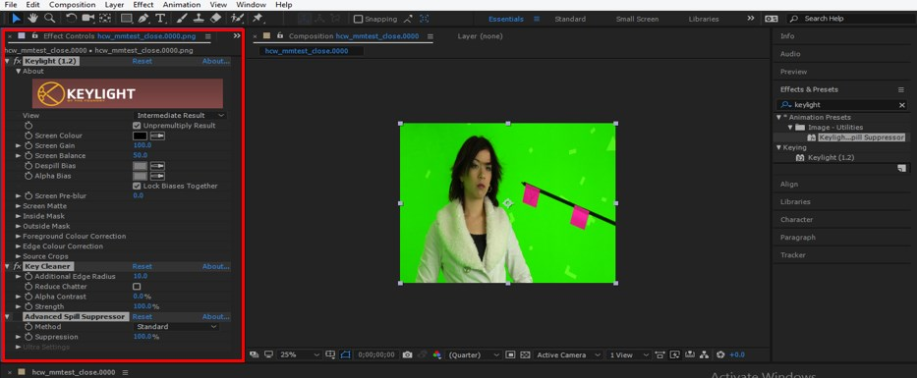
Task: Enable the Snapping checkbox
Action: point(358,19)
